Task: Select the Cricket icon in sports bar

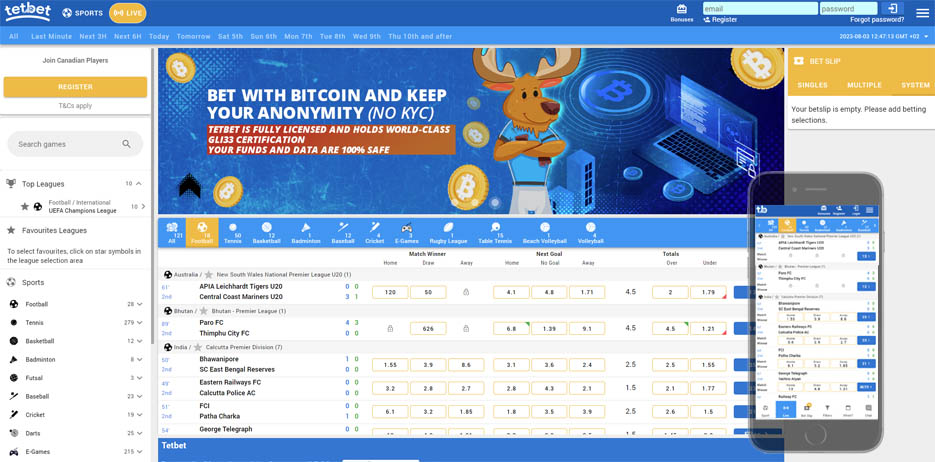Action: tap(374, 232)
